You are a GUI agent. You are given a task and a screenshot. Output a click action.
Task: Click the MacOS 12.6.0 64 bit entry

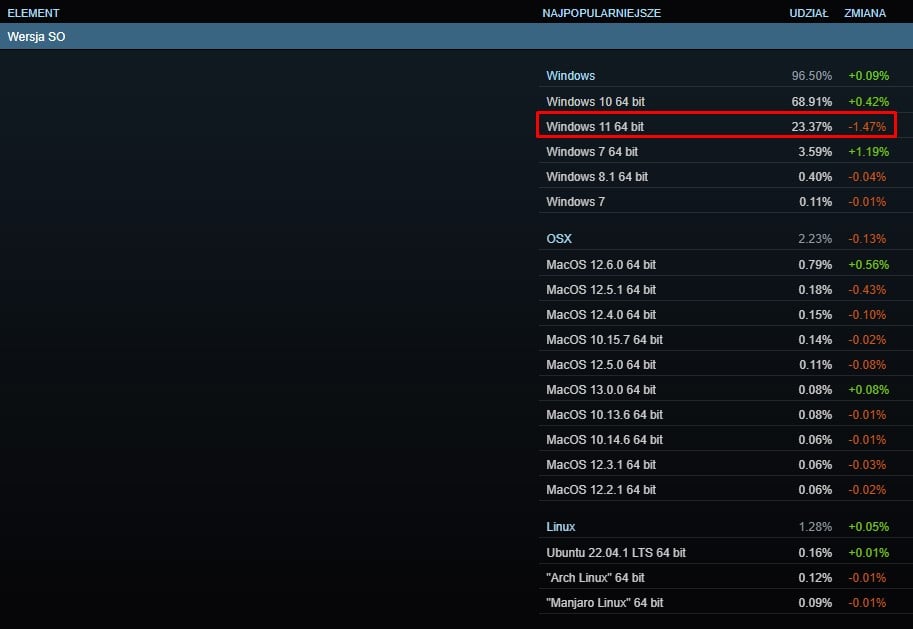pyautogui.click(x=600, y=265)
